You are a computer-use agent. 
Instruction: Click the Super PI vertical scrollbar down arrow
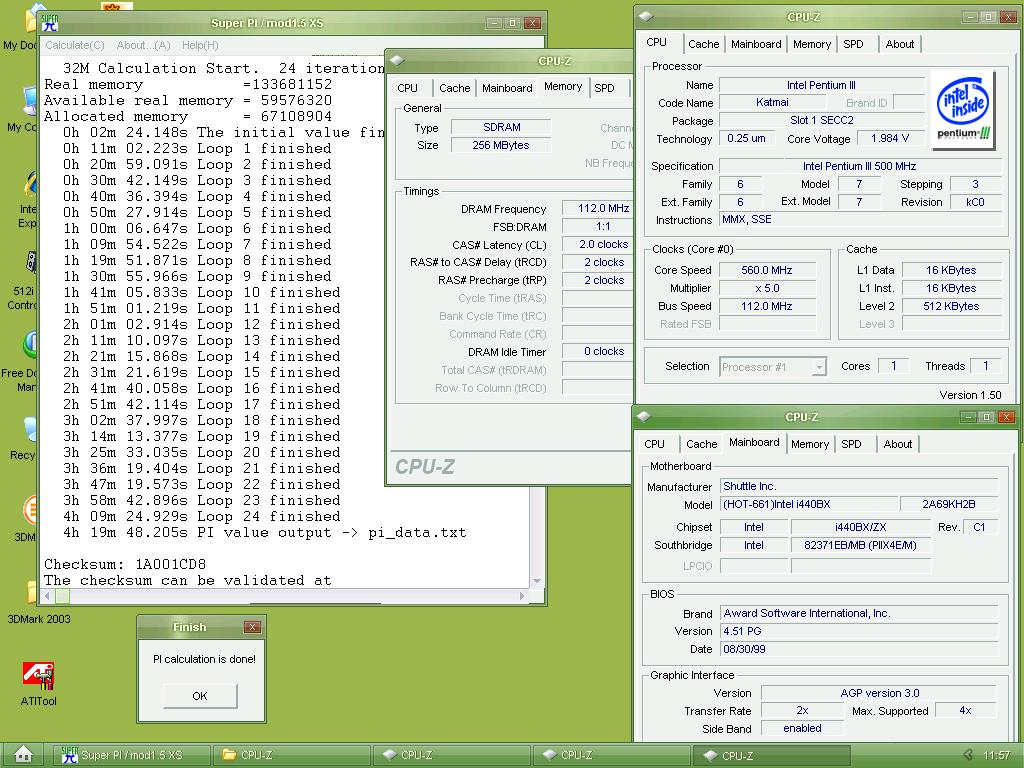tap(537, 581)
